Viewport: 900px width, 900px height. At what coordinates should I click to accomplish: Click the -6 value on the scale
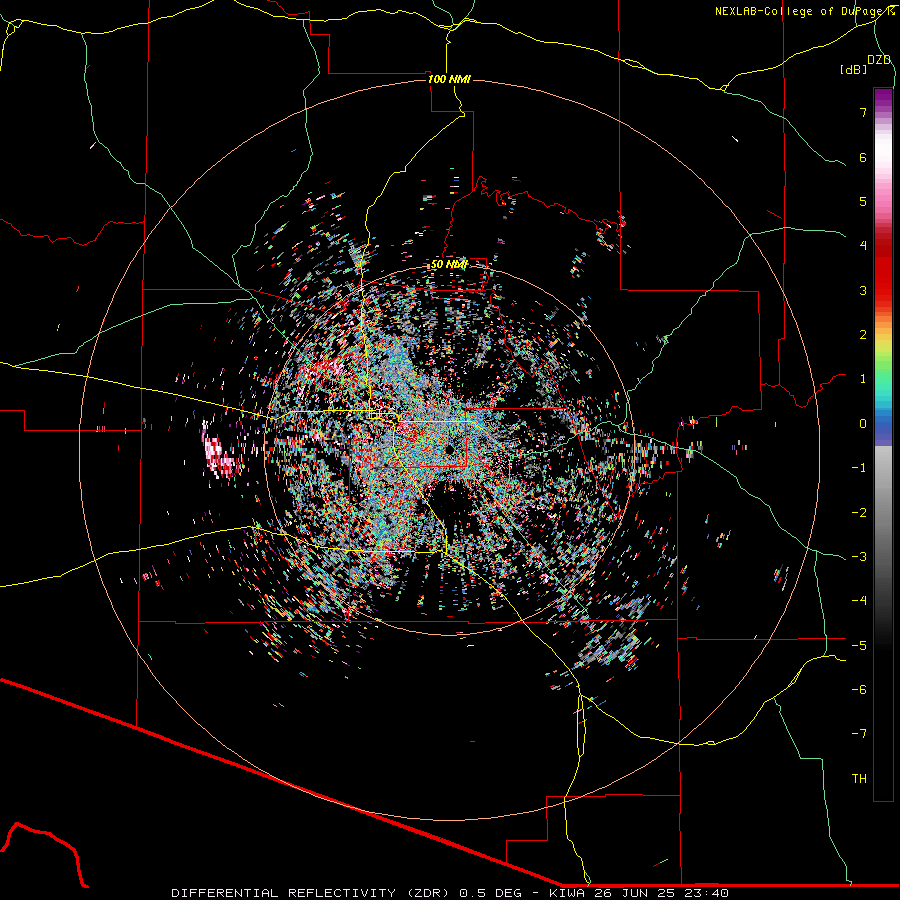(859, 690)
